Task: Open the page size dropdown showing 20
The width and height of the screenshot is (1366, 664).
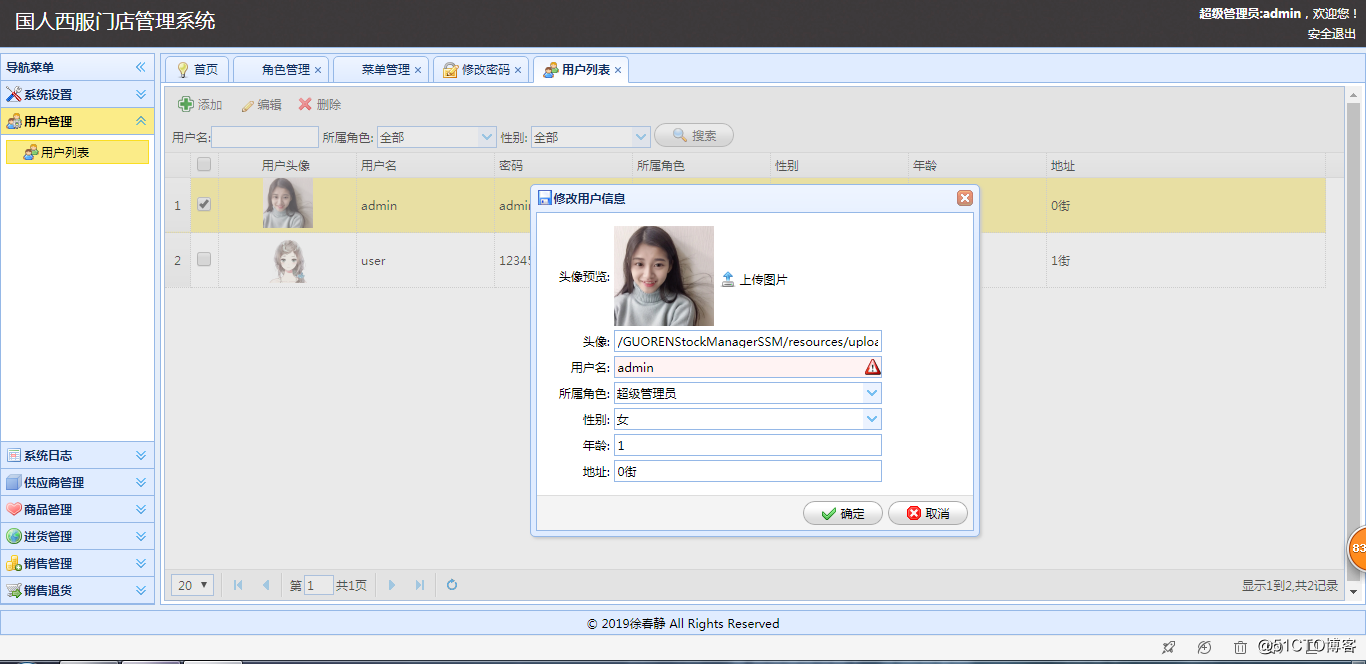Action: pos(193,585)
